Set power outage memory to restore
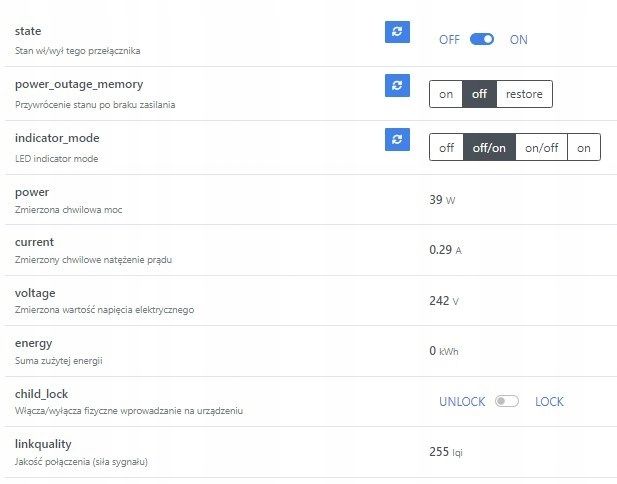Image resolution: width=617 pixels, height=484 pixels. point(524,94)
